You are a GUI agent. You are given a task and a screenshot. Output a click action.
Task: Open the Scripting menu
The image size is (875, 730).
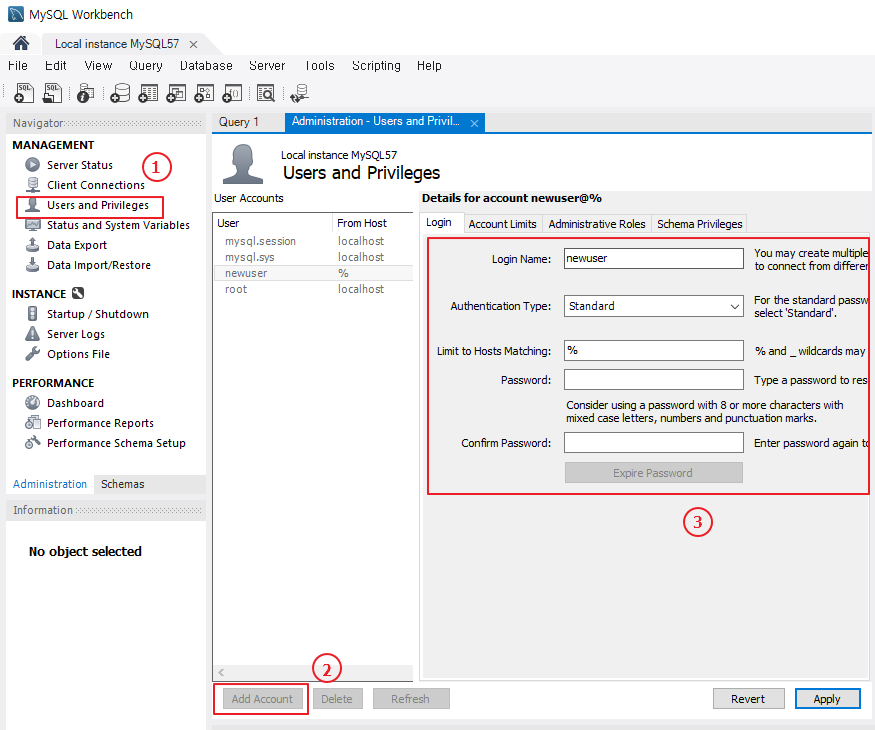[376, 66]
